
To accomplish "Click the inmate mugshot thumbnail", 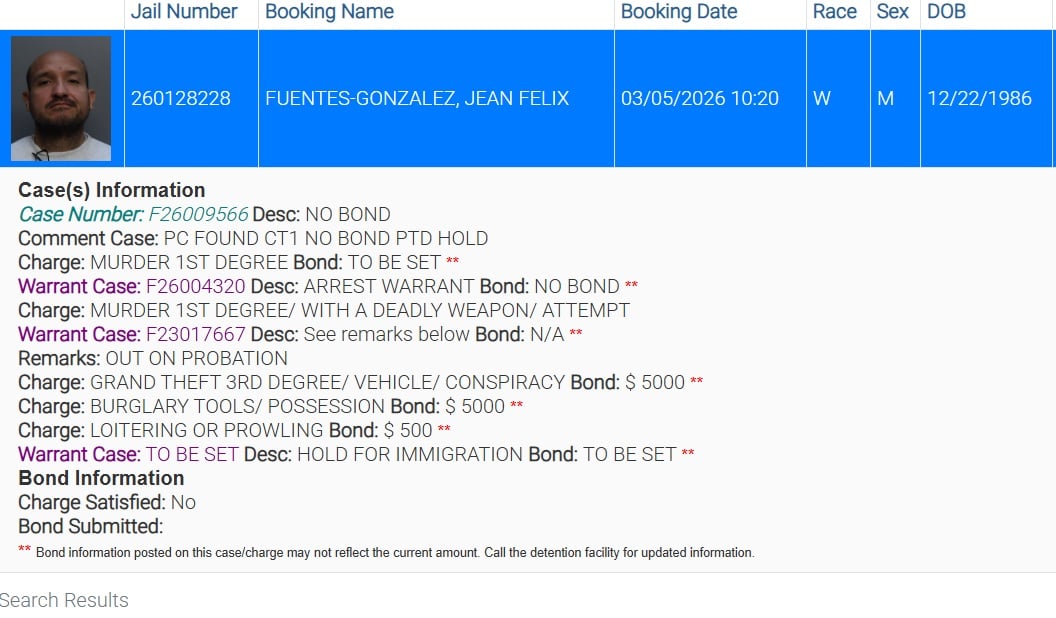I will point(61,98).
